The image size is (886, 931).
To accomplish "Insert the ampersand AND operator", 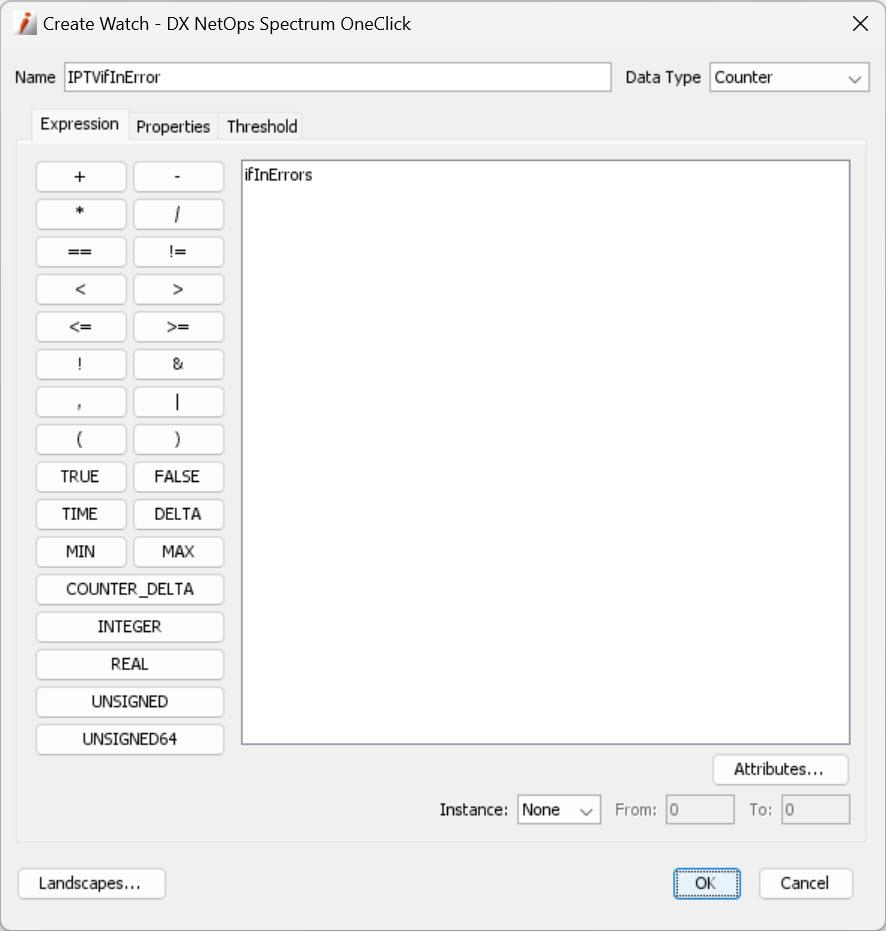I will [x=178, y=364].
